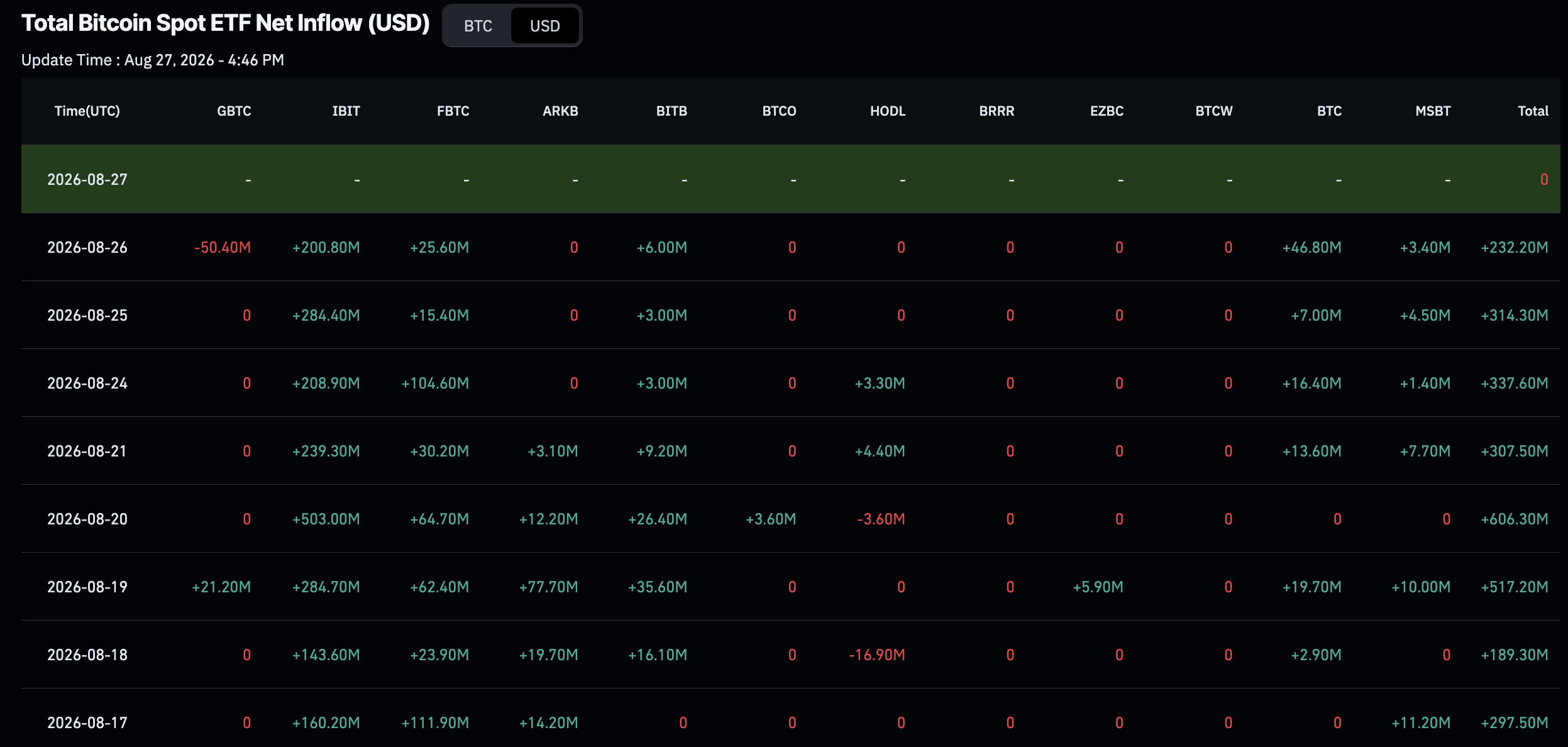
Task: Click the FBTC +111.90M value
Action: 435,723
